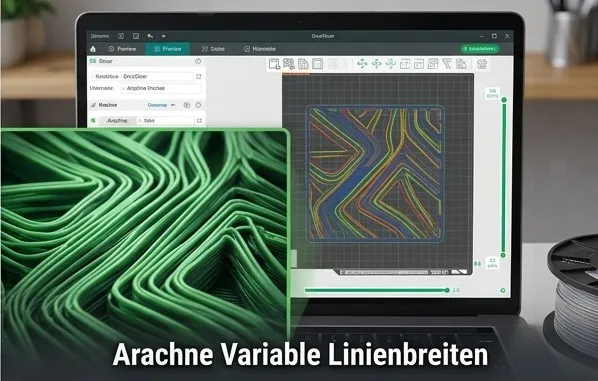Open the menu label at title bar's left
Image resolution: width=598 pixels, height=381 pixels.
coord(100,36)
